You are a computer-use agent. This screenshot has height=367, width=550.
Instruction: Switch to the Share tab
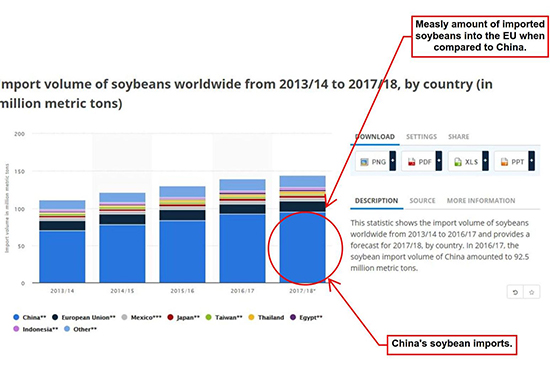pyautogui.click(x=458, y=137)
